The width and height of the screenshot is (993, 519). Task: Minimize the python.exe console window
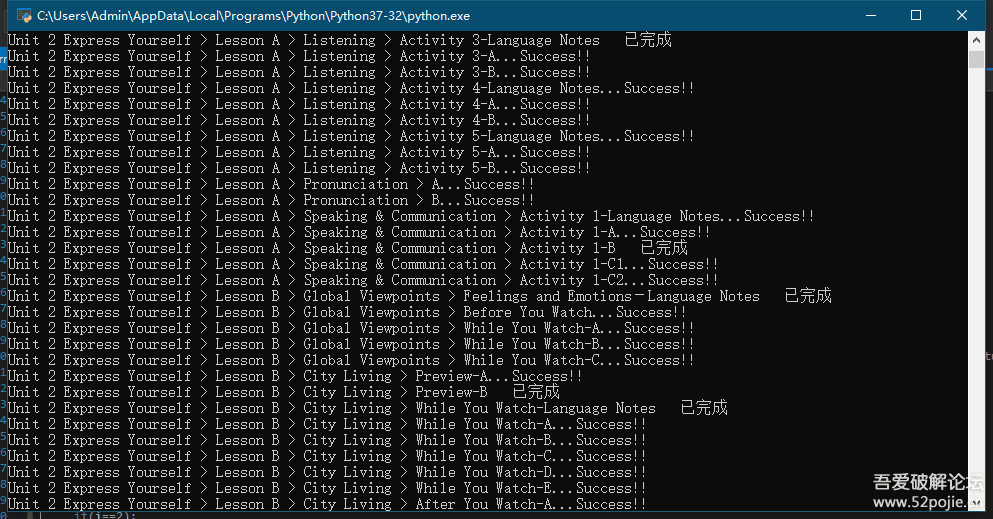(x=871, y=15)
